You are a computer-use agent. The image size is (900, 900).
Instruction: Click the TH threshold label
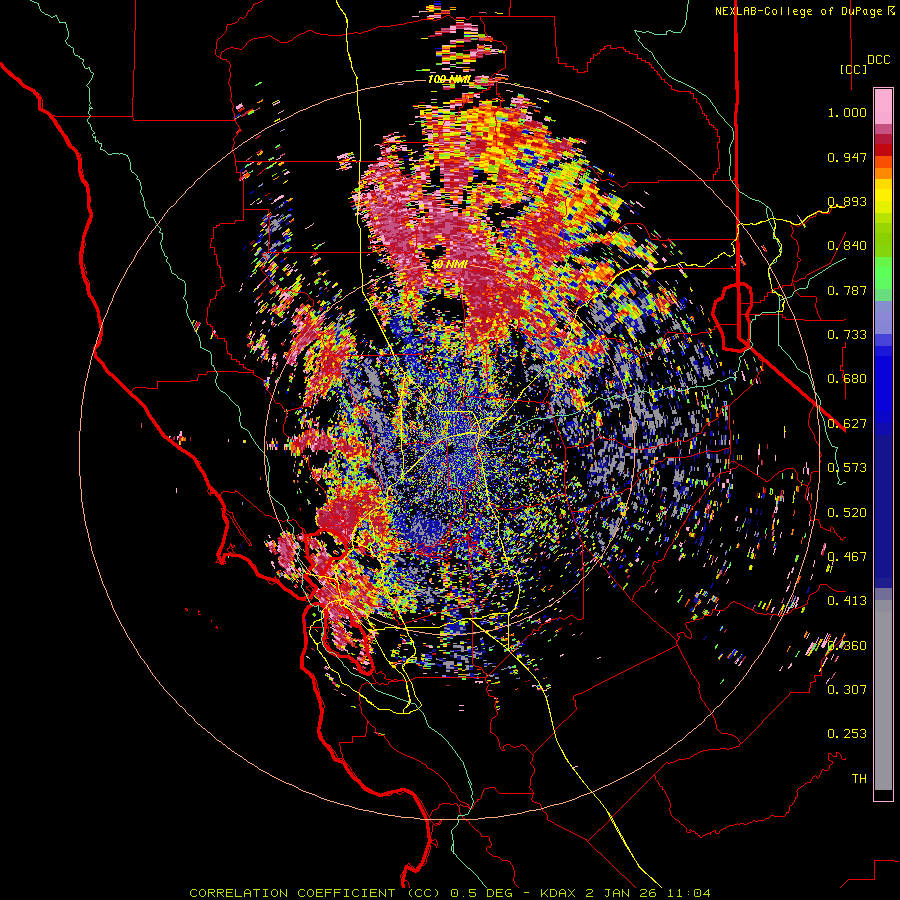coord(859,778)
